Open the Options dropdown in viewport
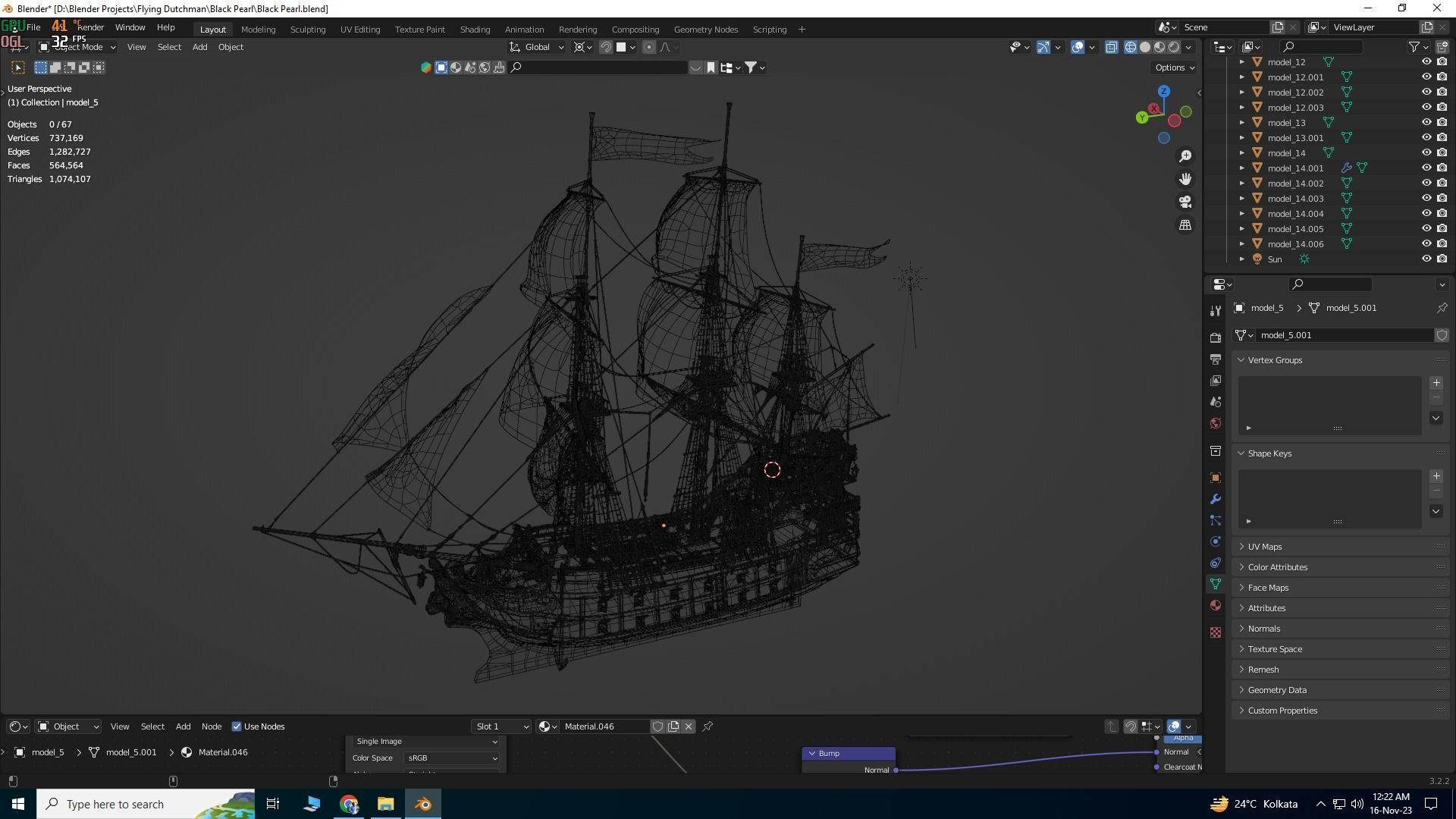This screenshot has width=1456, height=819. (x=1175, y=67)
